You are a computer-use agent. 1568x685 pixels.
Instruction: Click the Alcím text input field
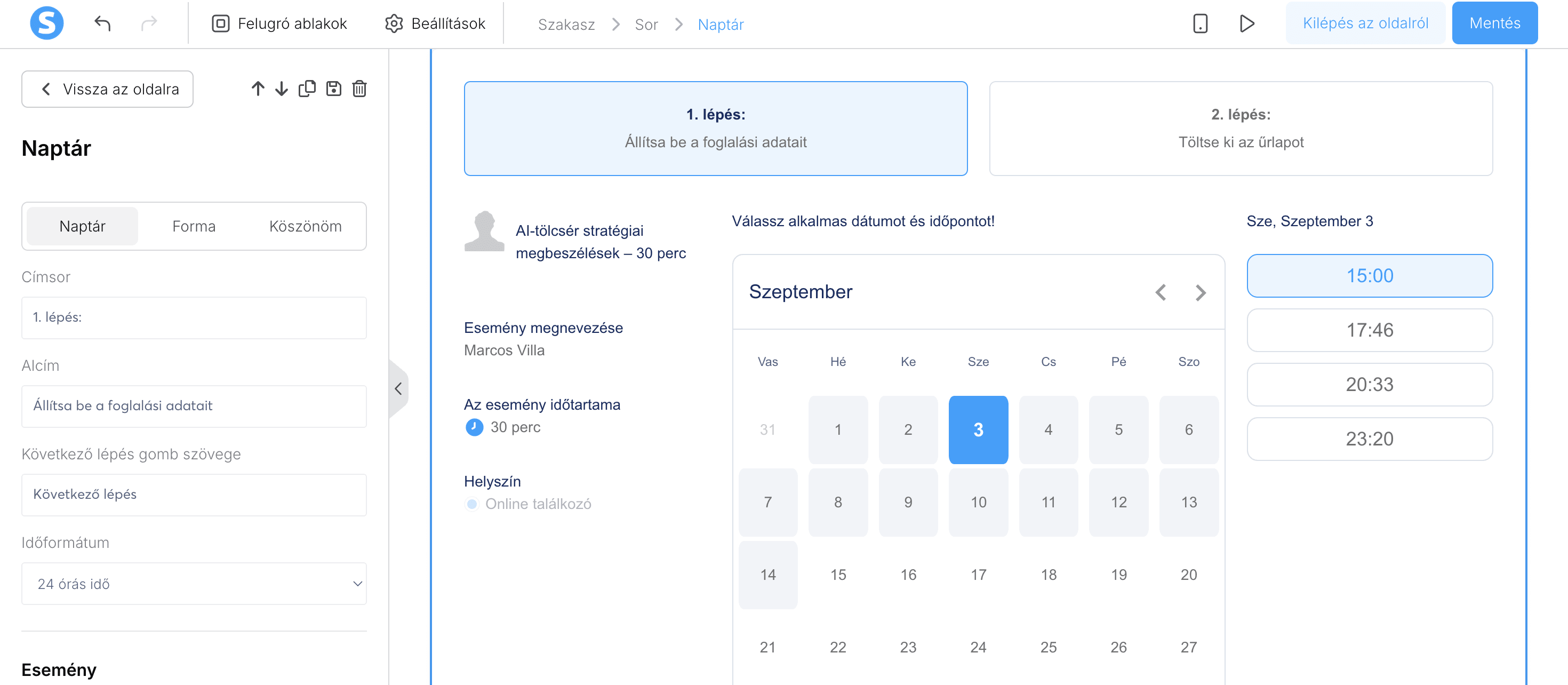coord(194,405)
